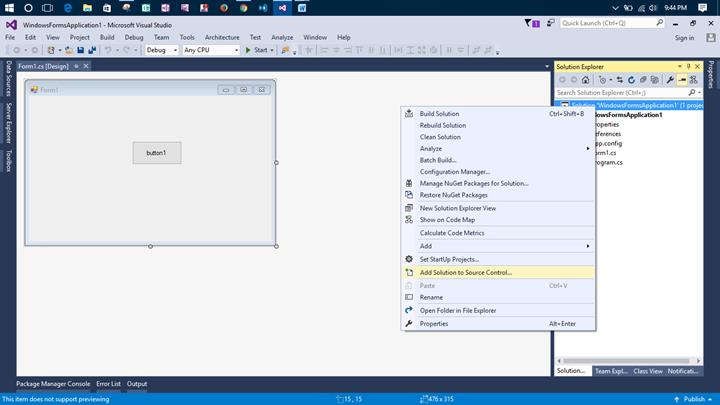720x405 pixels.
Task: Open the Architecture menu
Action: pyautogui.click(x=222, y=37)
